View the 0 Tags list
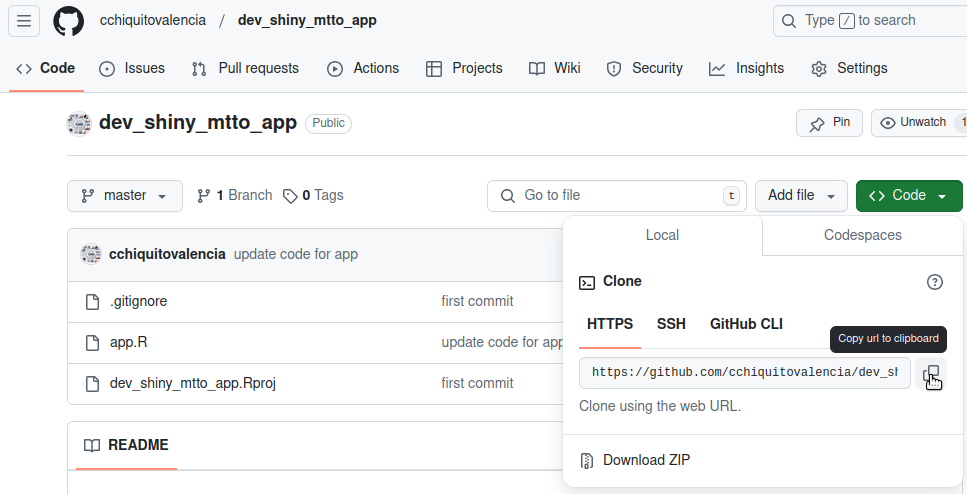This screenshot has width=967, height=494. pos(313,196)
